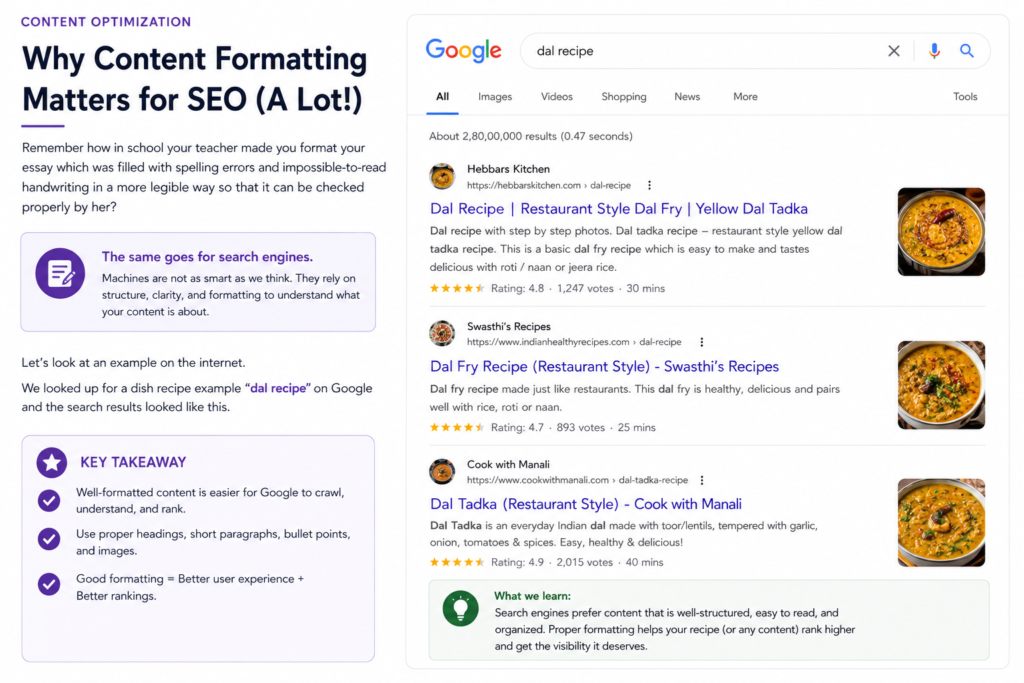Click the purple notepad edit icon
The image size is (1024, 683).
point(60,273)
